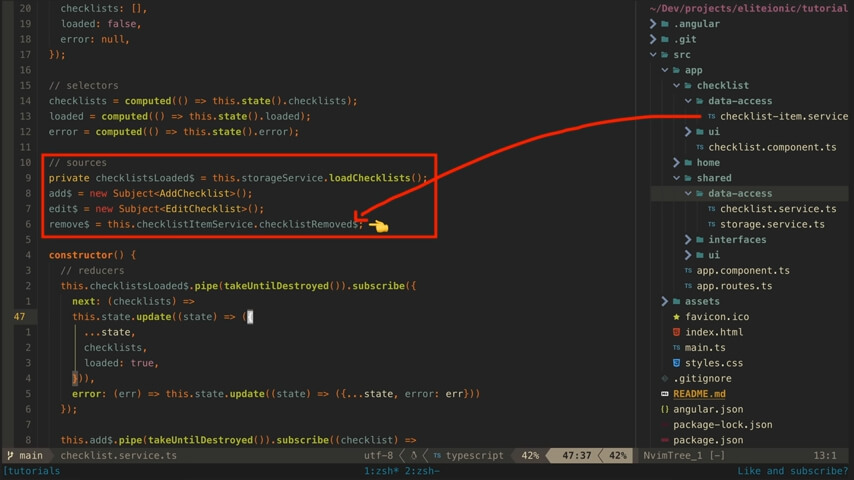The width and height of the screenshot is (854, 480).
Task: Click the checklist.service.ts TS icon in tree
Action: [x=711, y=209]
